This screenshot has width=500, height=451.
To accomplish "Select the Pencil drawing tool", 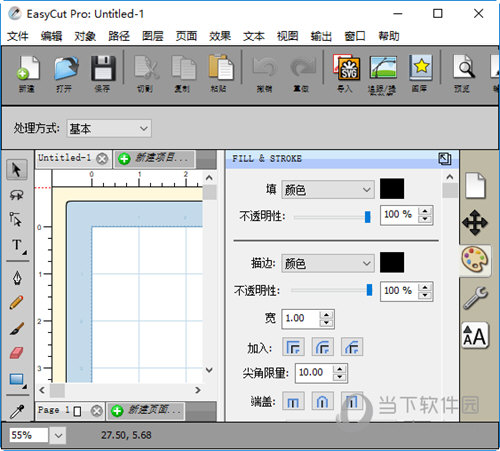I will 16,302.
